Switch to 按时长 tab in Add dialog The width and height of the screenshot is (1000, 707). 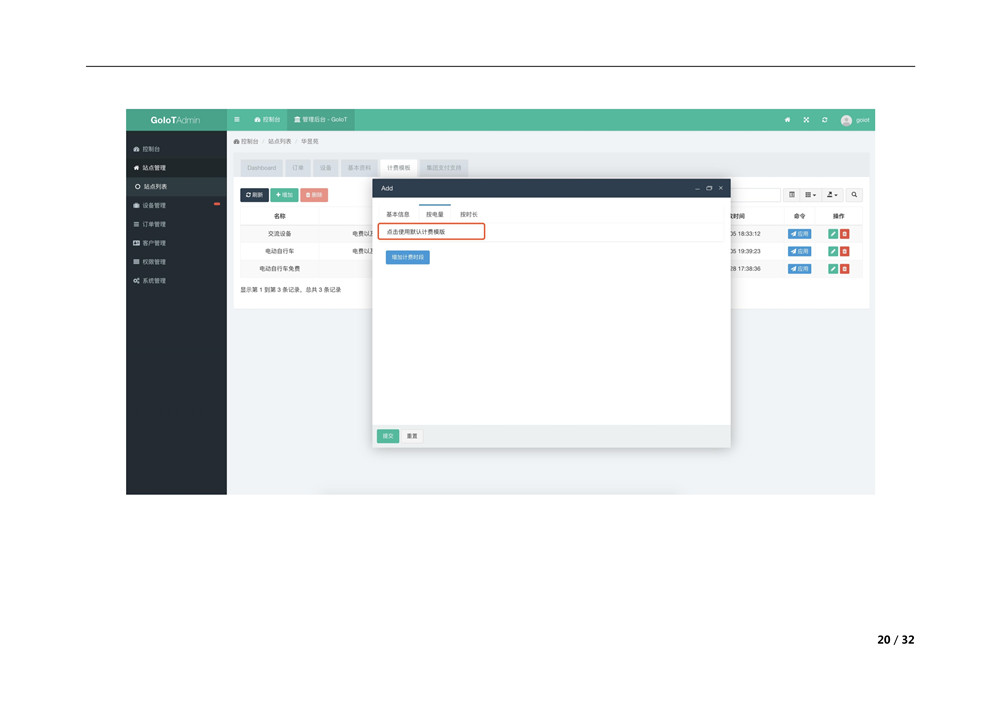(x=468, y=214)
